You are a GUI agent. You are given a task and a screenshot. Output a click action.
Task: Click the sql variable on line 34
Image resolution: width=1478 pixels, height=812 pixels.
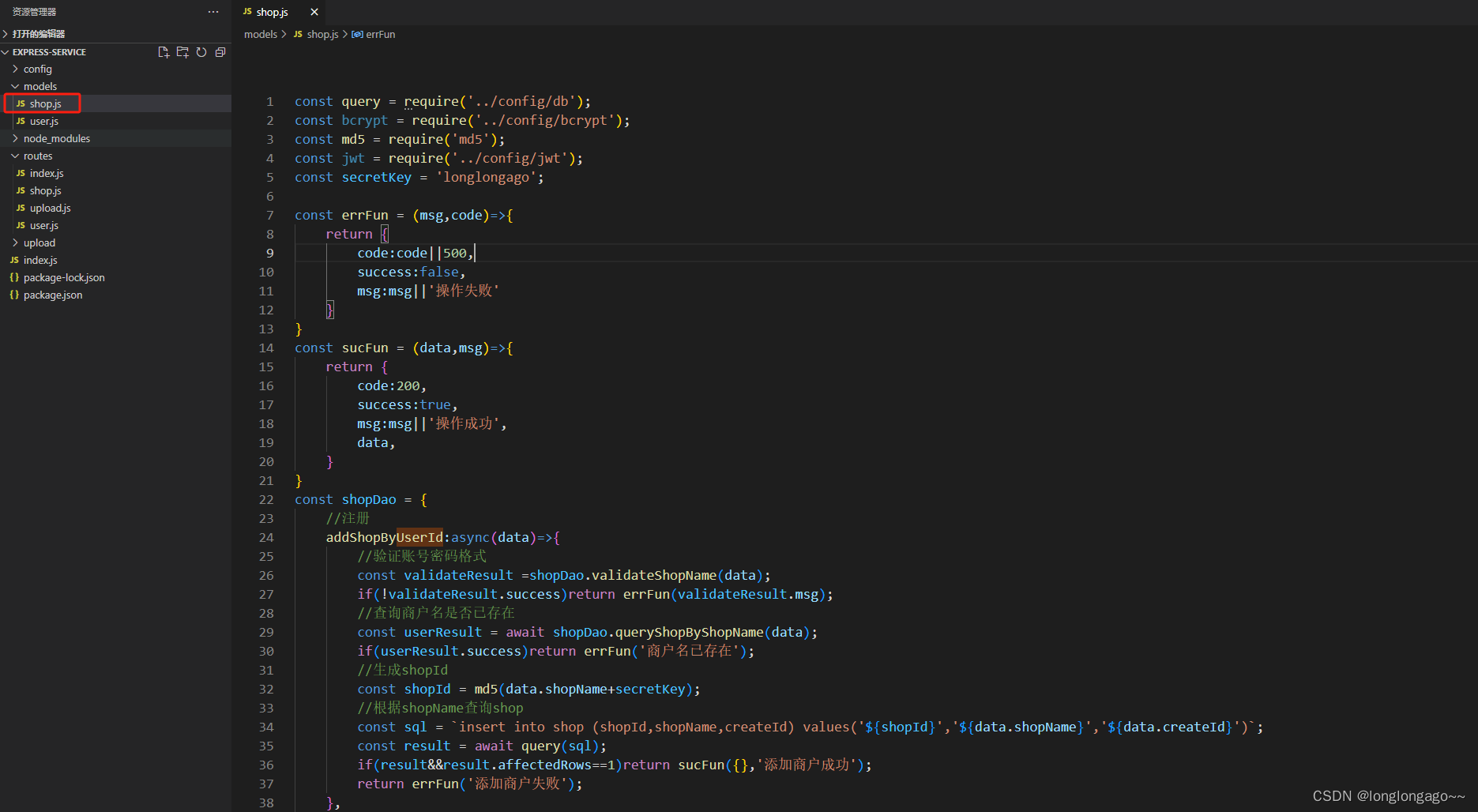(416, 727)
